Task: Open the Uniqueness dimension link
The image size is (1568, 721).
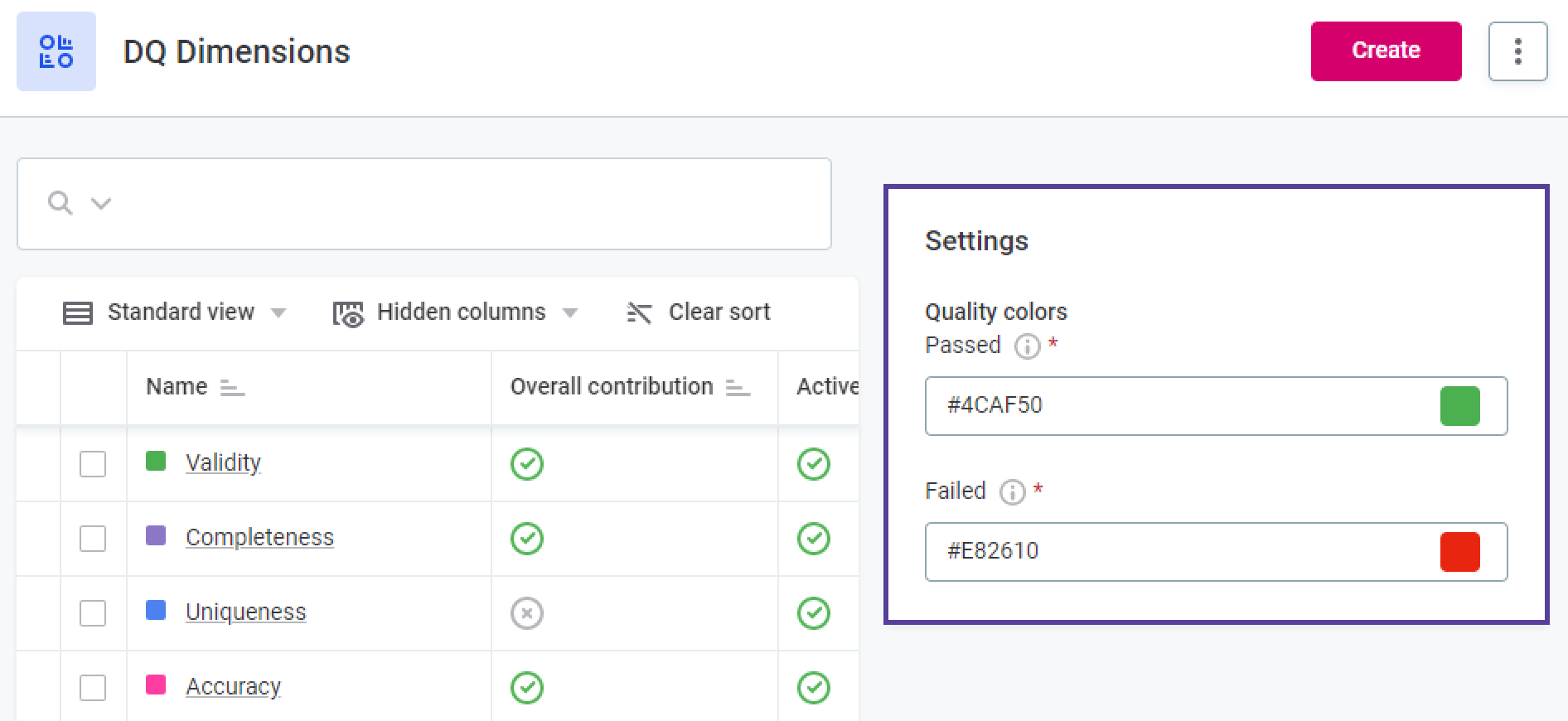Action: [x=245, y=612]
